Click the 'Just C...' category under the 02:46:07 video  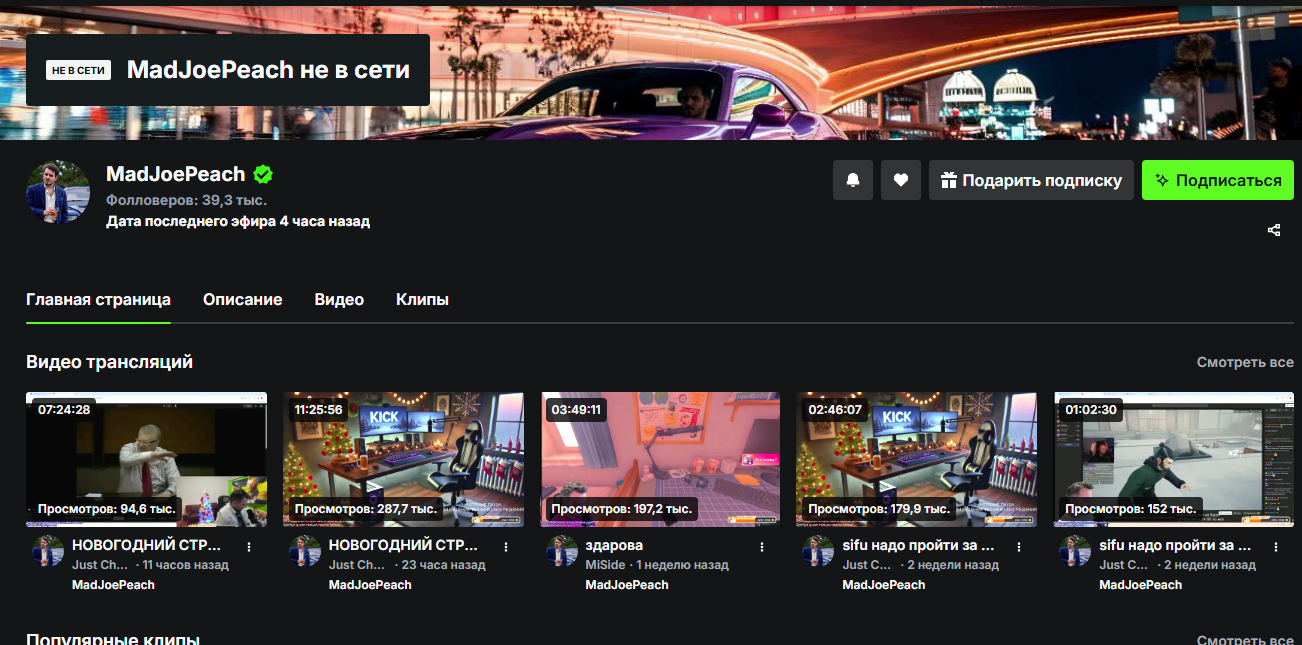pos(868,565)
